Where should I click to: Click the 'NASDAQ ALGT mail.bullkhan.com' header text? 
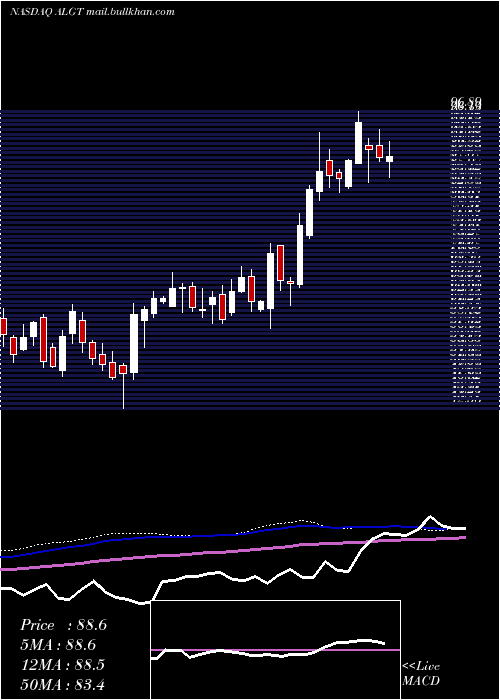click(92, 12)
